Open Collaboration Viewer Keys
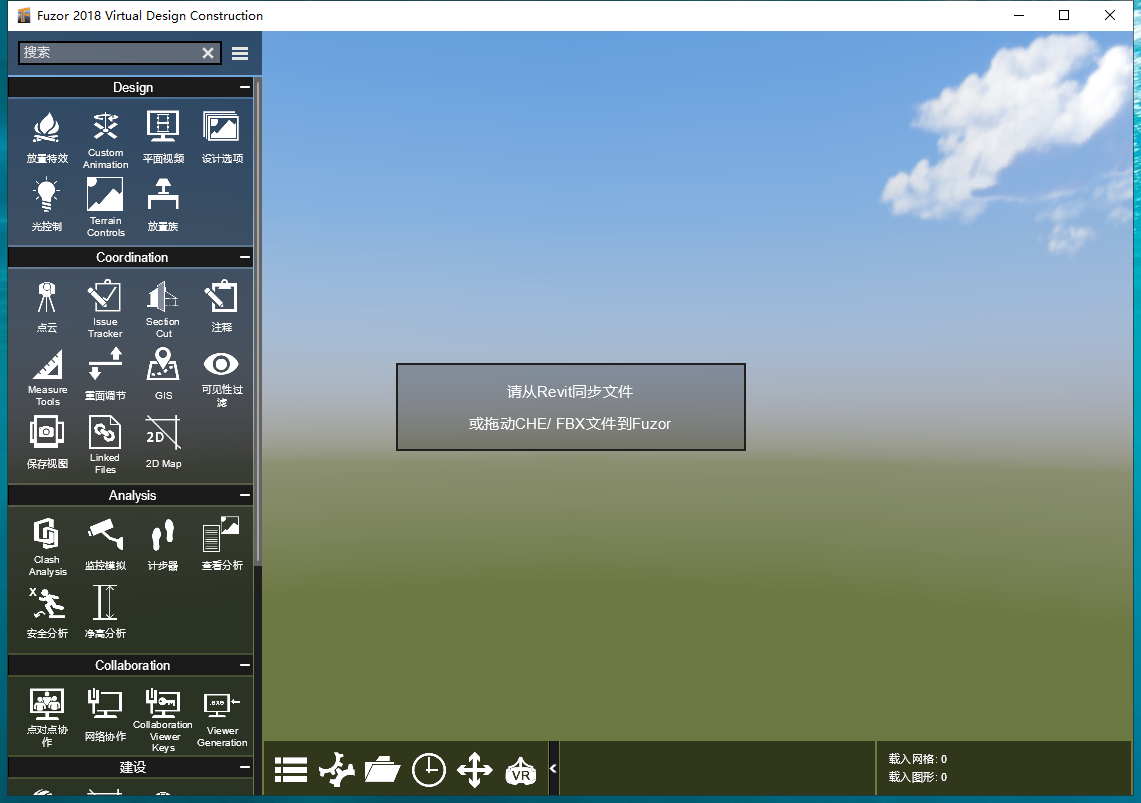Screen dimensions: 1141x803 163,720
